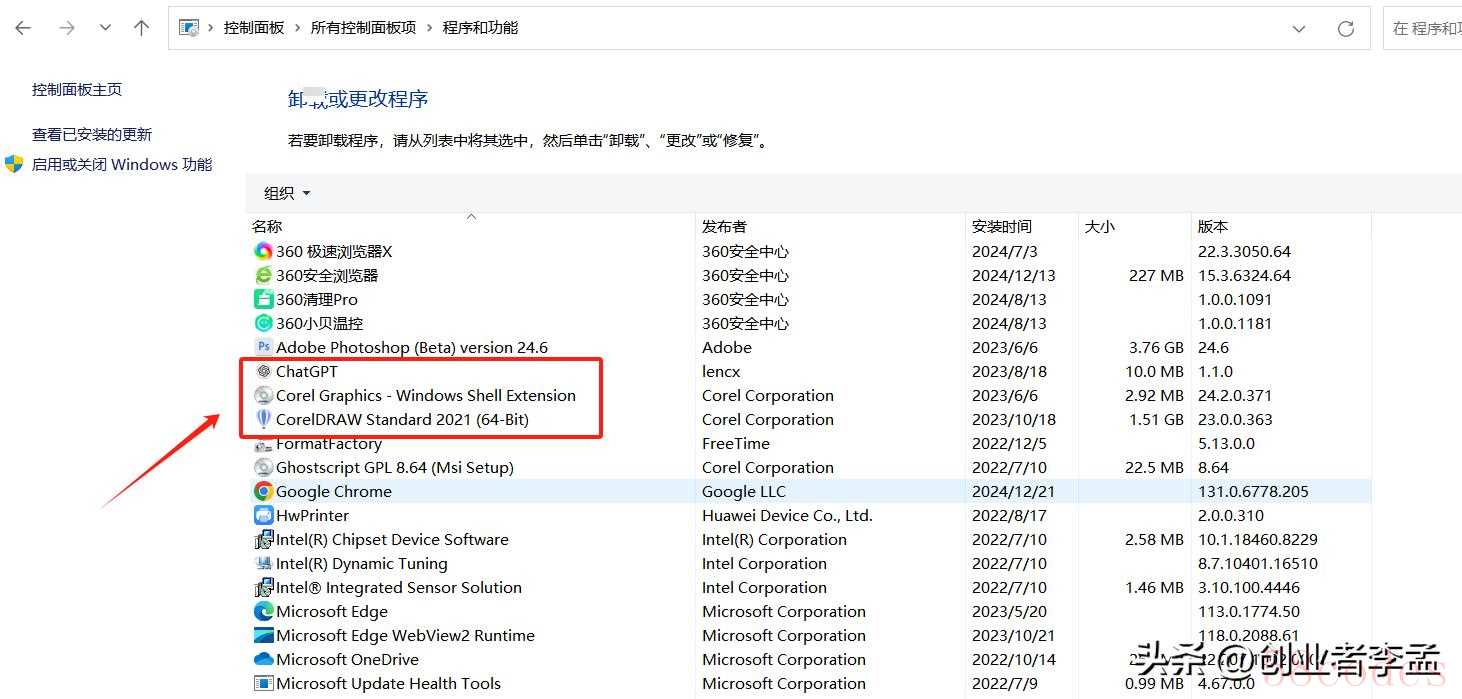This screenshot has width=1462, height=699.
Task: Click the Google Chrome program icon
Action: (x=263, y=491)
